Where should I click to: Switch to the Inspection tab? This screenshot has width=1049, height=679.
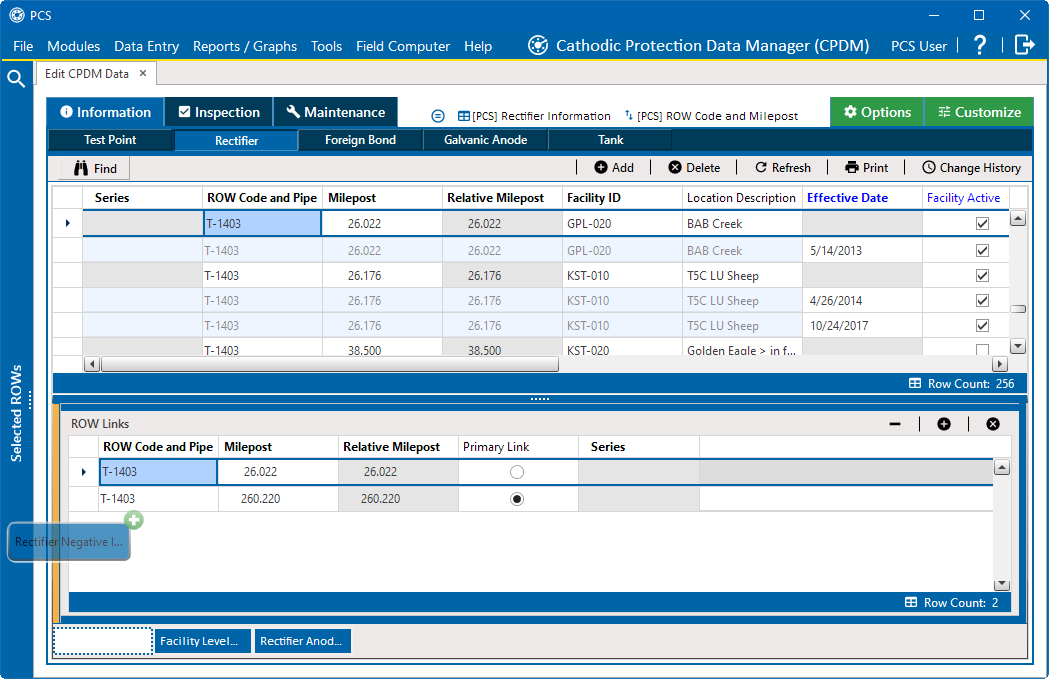[219, 112]
